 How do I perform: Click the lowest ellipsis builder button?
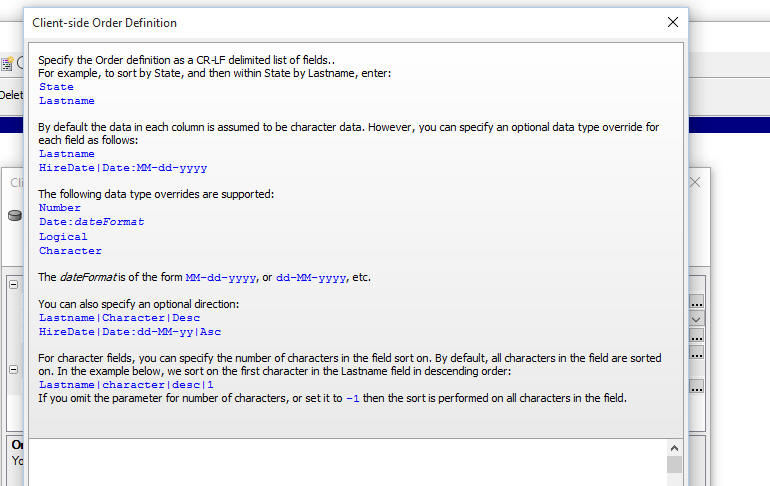pyautogui.click(x=696, y=387)
